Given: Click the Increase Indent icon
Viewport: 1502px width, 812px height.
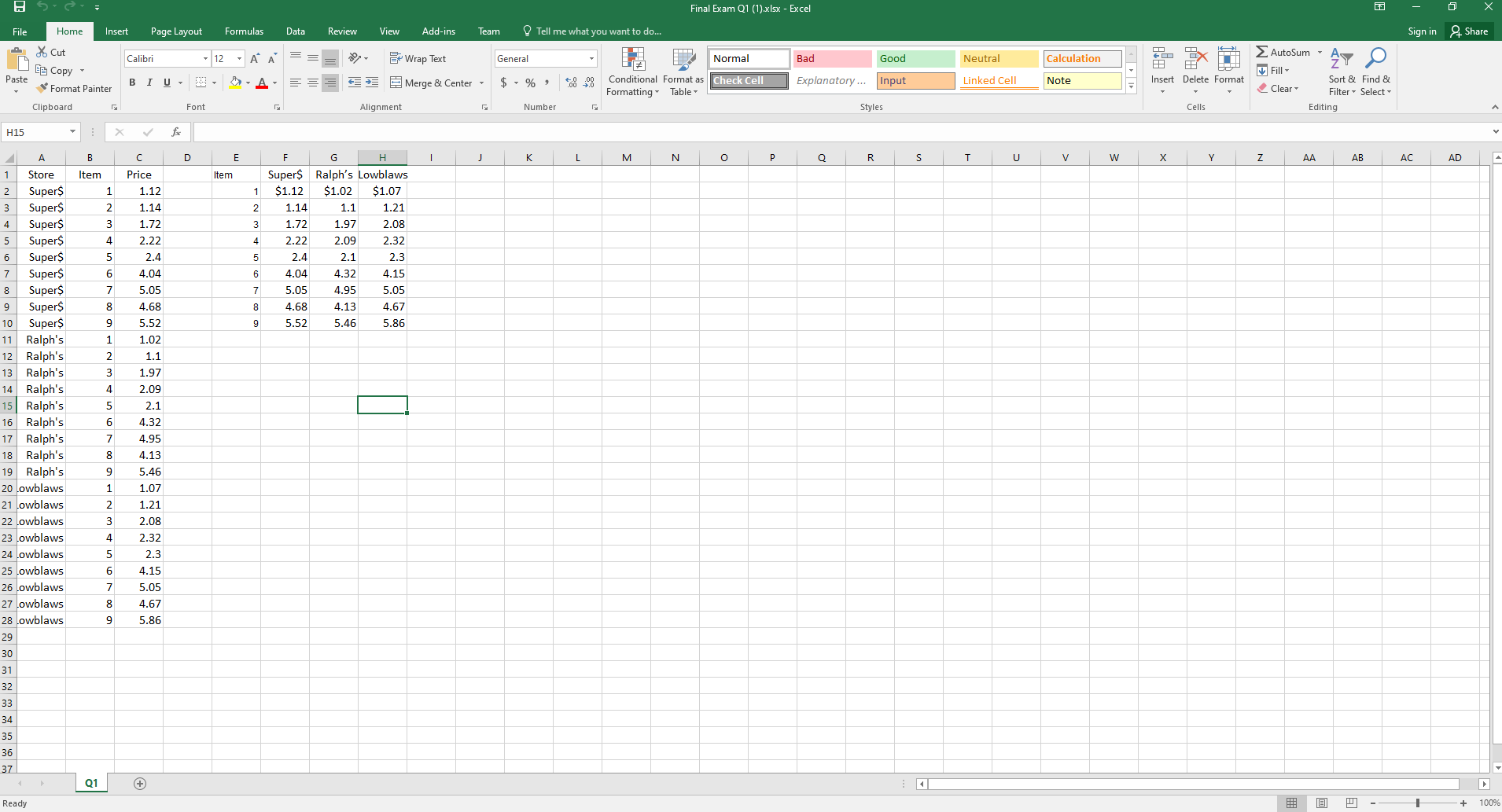Looking at the screenshot, I should [372, 83].
